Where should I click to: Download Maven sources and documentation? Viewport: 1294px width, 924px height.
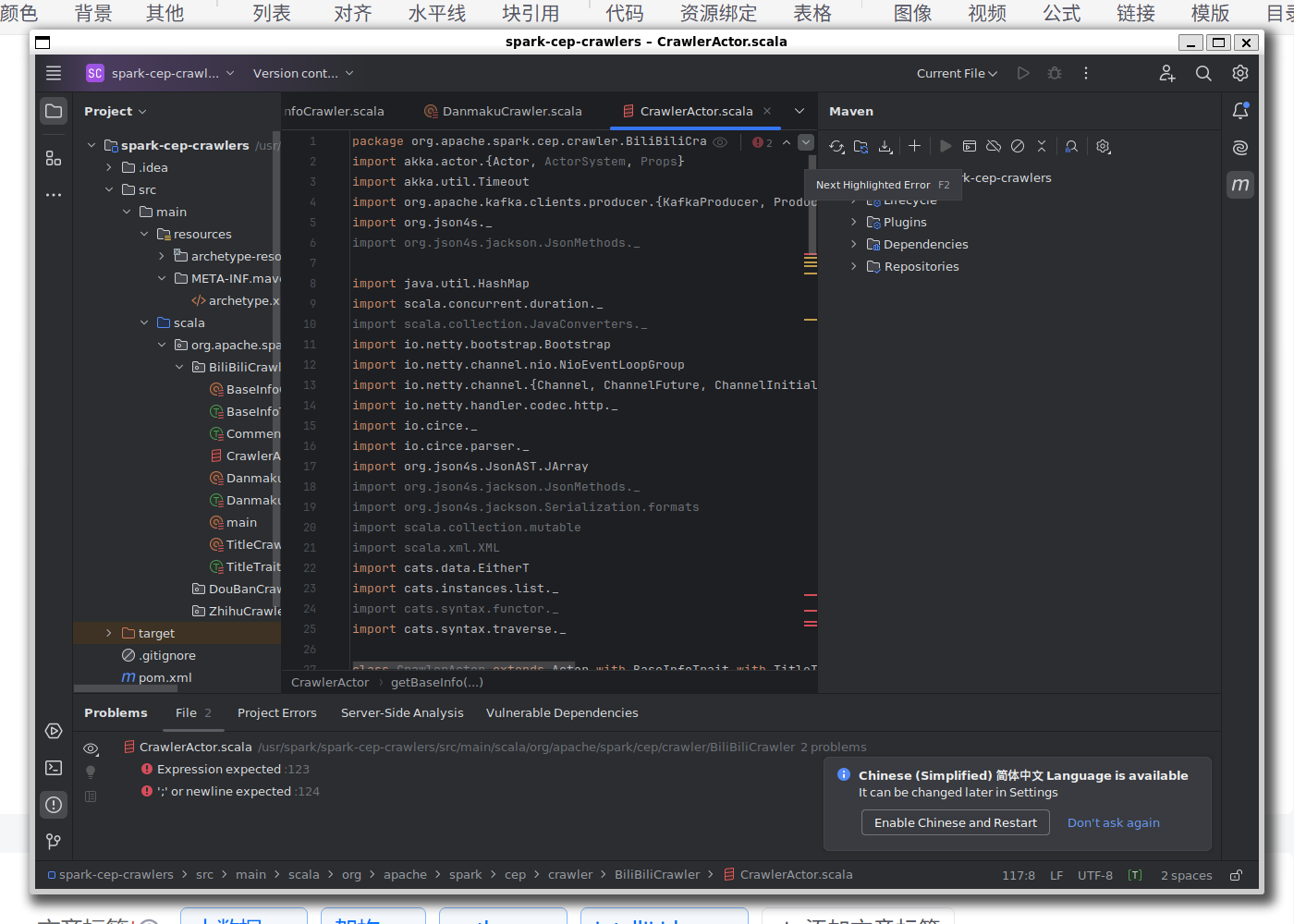885,146
